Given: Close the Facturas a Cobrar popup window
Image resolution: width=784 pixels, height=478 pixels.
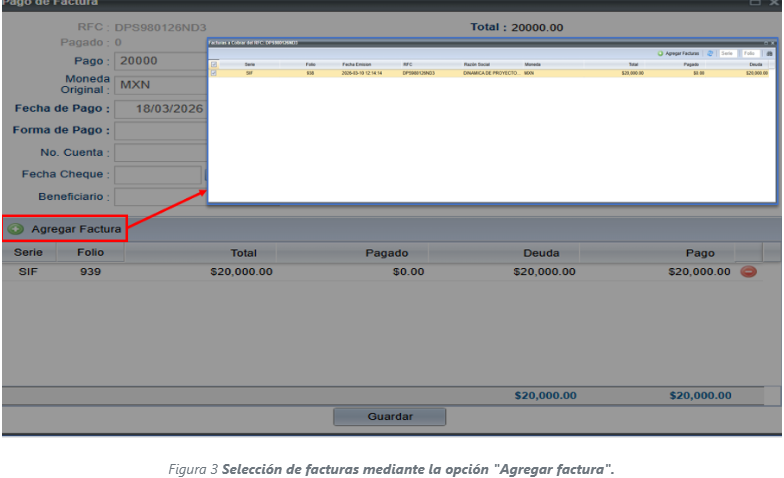Looking at the screenshot, I should pos(771,43).
